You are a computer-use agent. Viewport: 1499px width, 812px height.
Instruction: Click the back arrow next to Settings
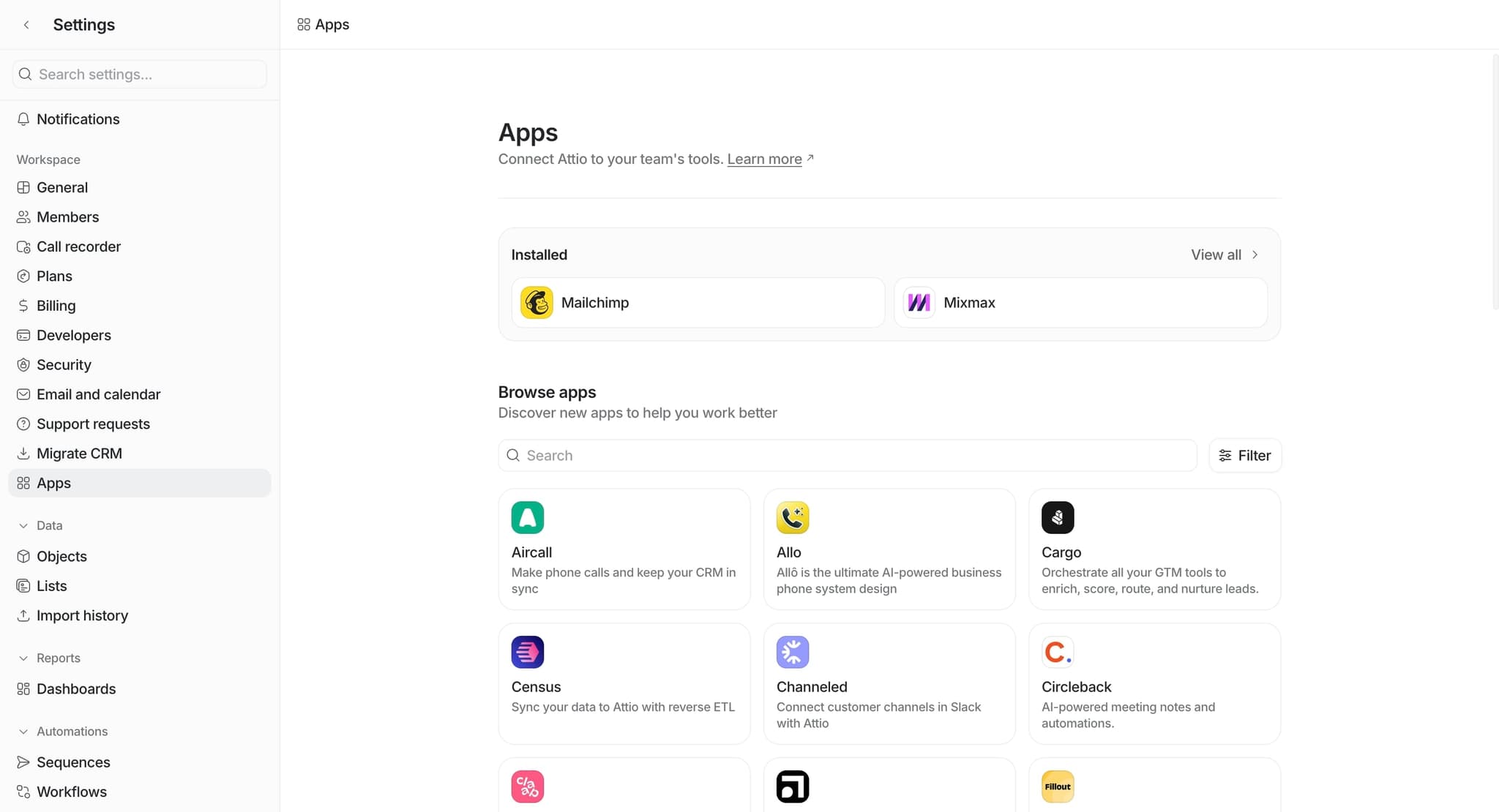[x=26, y=24]
